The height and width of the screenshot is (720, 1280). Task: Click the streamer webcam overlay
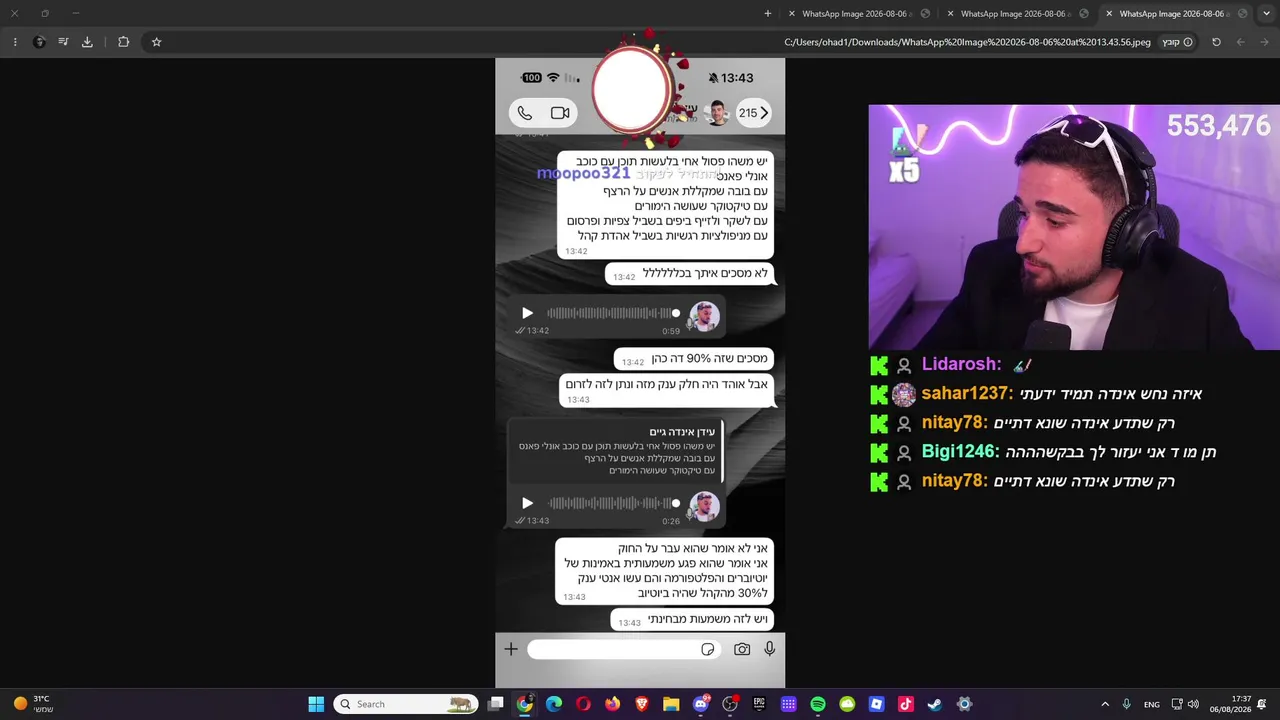pyautogui.click(x=1074, y=227)
